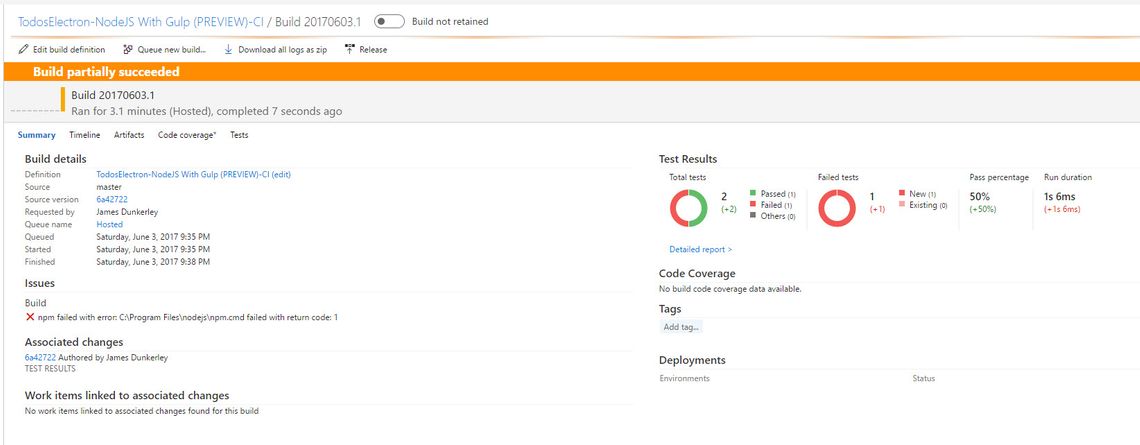The image size is (1140, 445).
Task: Click the npm failed with error message
Action: click(188, 317)
